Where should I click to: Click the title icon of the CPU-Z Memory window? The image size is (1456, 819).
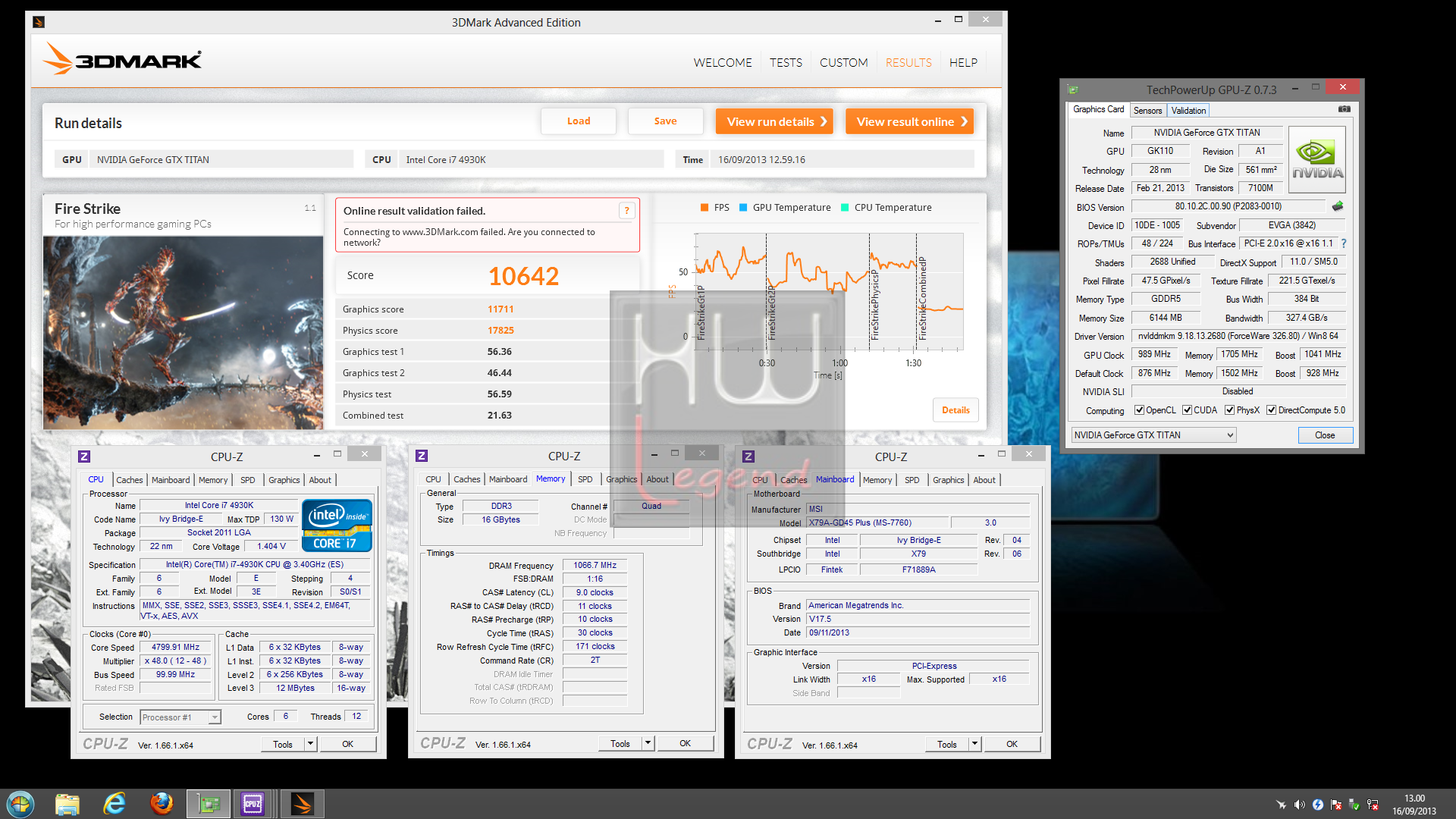coord(422,456)
